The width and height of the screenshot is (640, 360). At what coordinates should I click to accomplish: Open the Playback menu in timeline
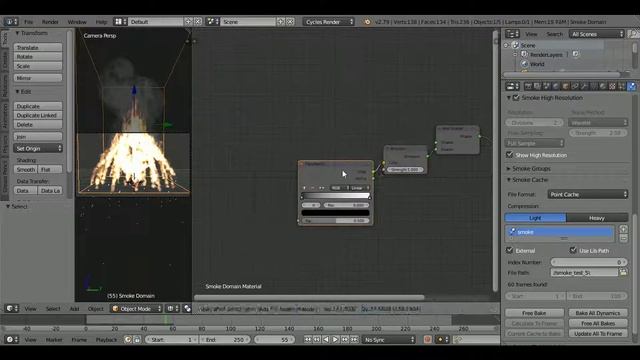click(x=107, y=340)
